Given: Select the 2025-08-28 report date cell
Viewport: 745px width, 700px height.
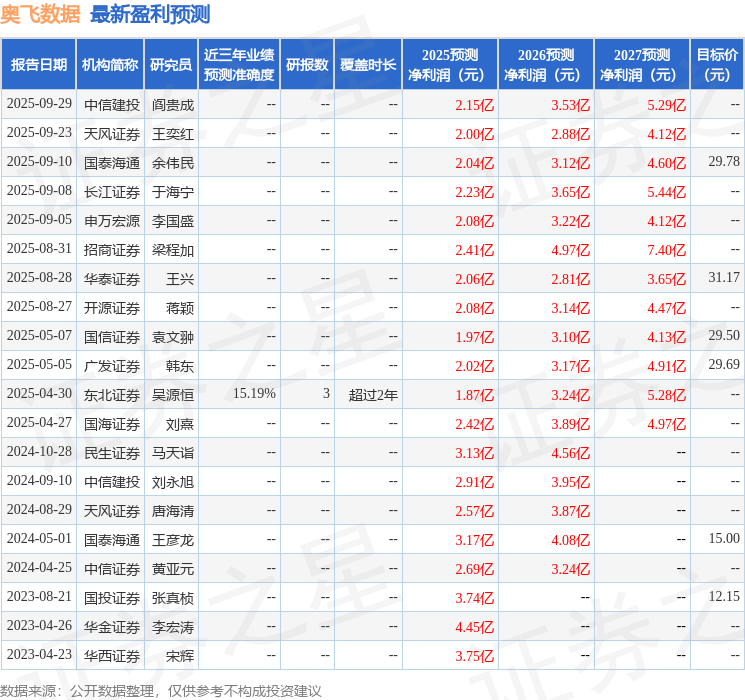Looking at the screenshot, I should click(39, 278).
